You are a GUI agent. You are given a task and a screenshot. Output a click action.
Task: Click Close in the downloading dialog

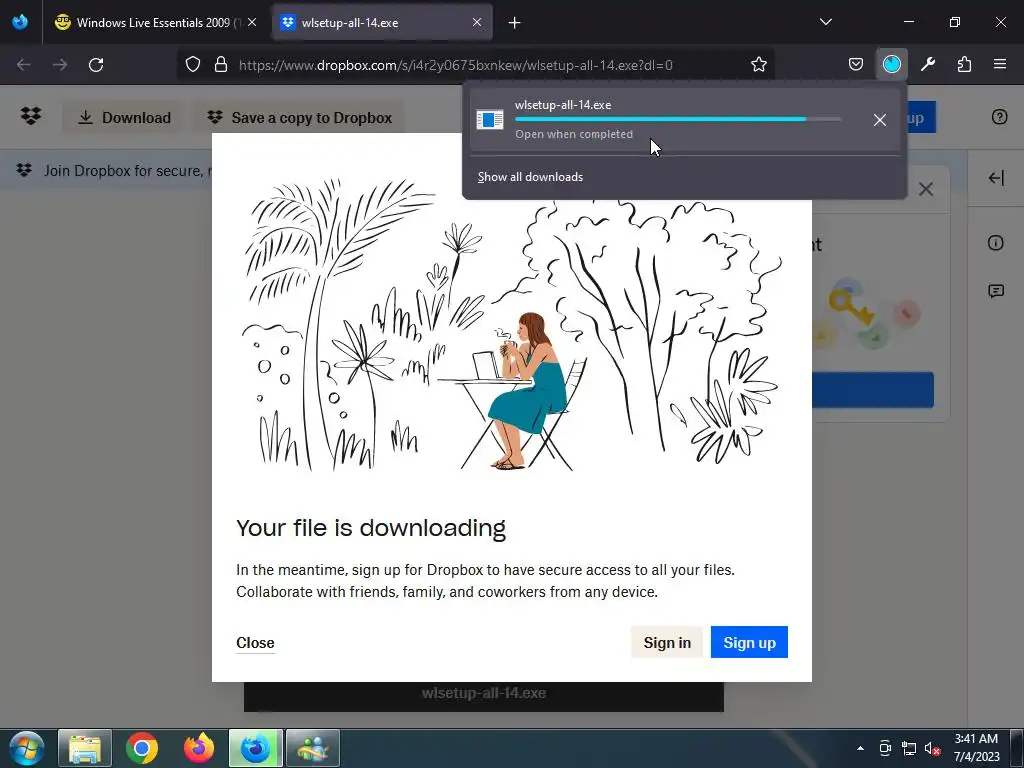255,643
